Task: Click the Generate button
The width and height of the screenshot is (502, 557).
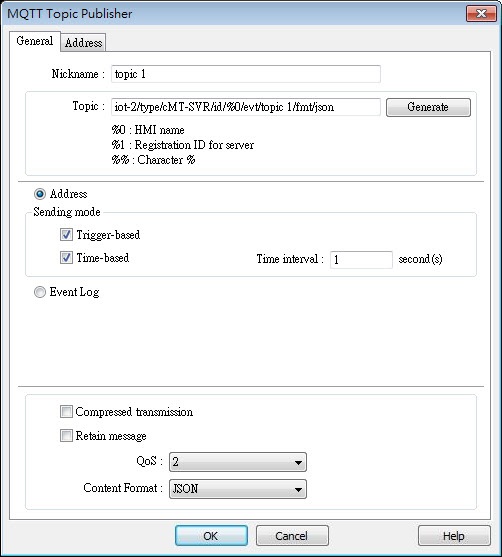Action: coord(428,107)
